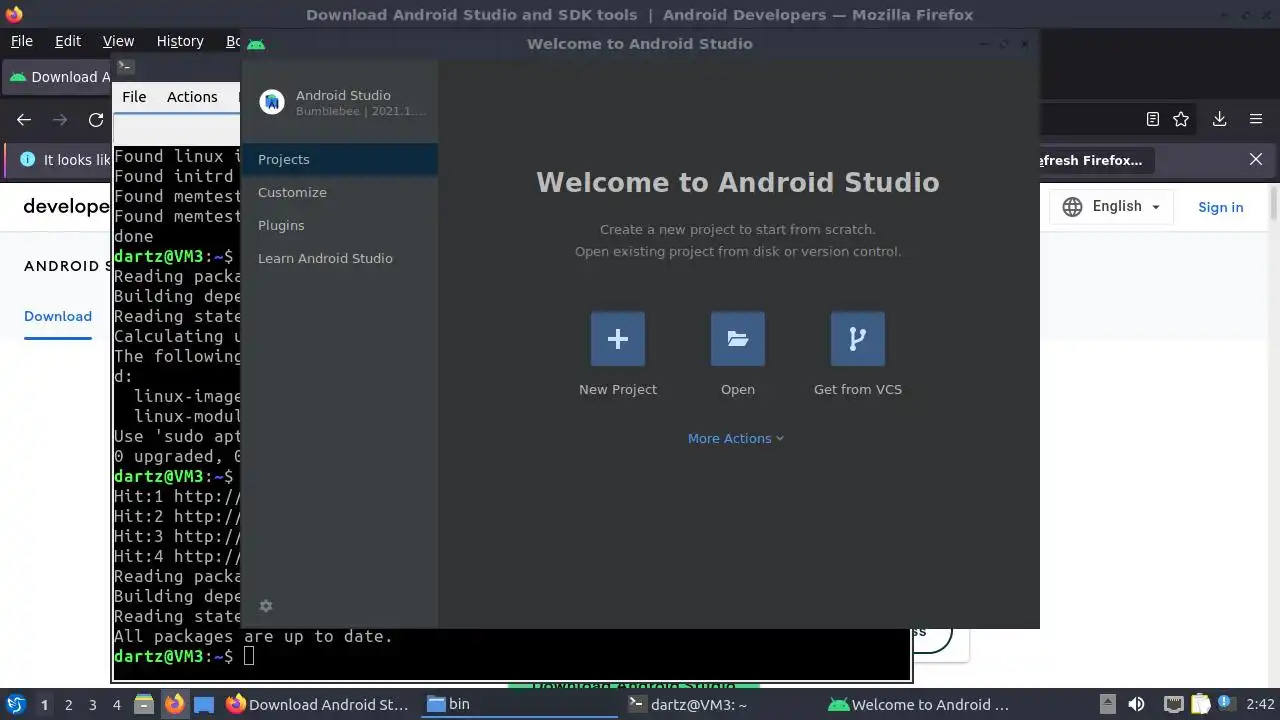Click the Firefox Download Android tab
Image resolution: width=1280 pixels, height=720 pixels.
[58, 77]
